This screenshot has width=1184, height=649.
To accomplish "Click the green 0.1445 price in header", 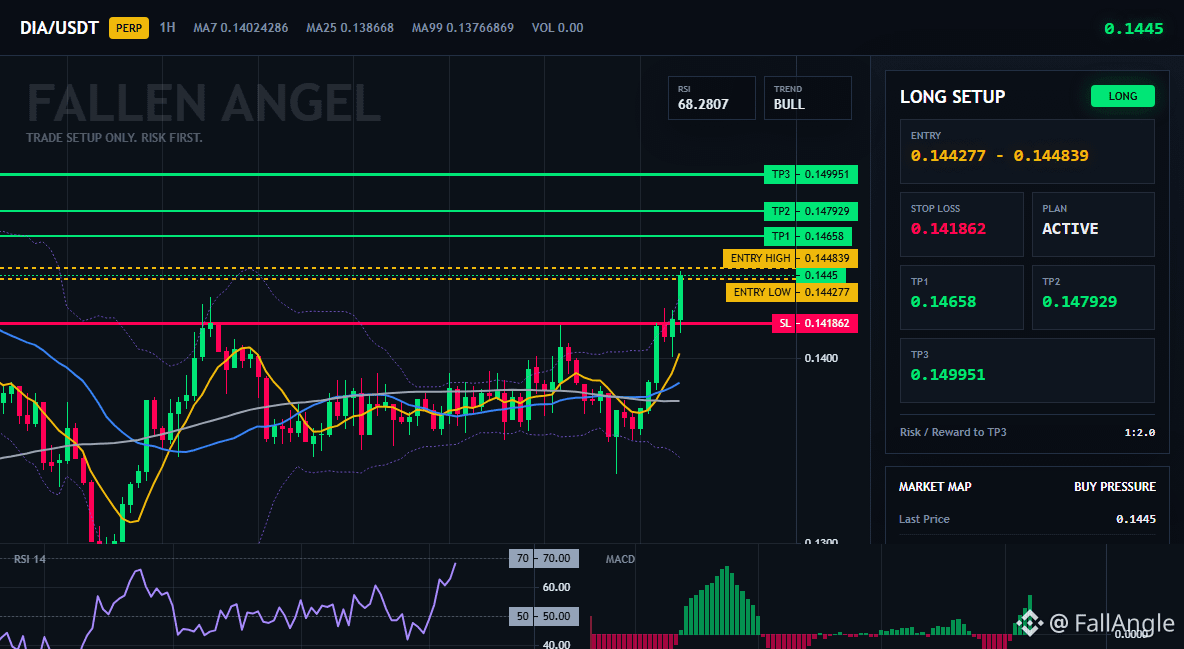I will (x=1133, y=29).
